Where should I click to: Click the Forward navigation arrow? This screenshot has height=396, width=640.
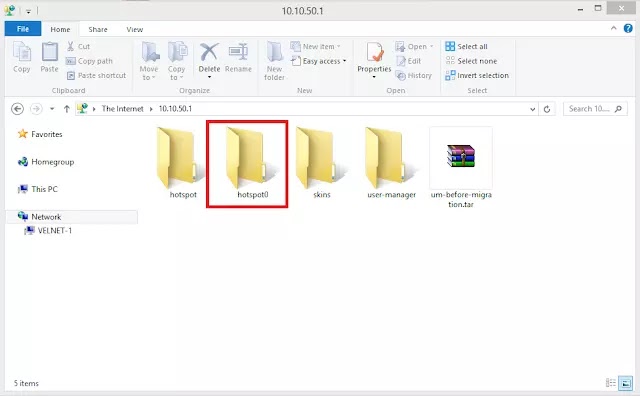[36, 109]
